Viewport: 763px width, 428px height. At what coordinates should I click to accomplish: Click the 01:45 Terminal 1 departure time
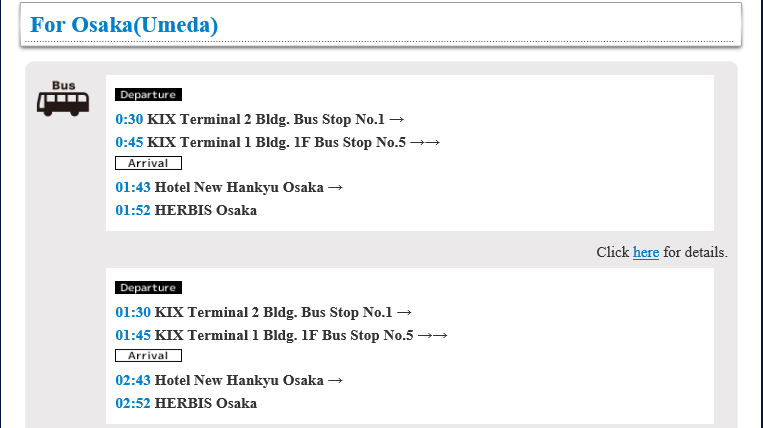click(133, 335)
